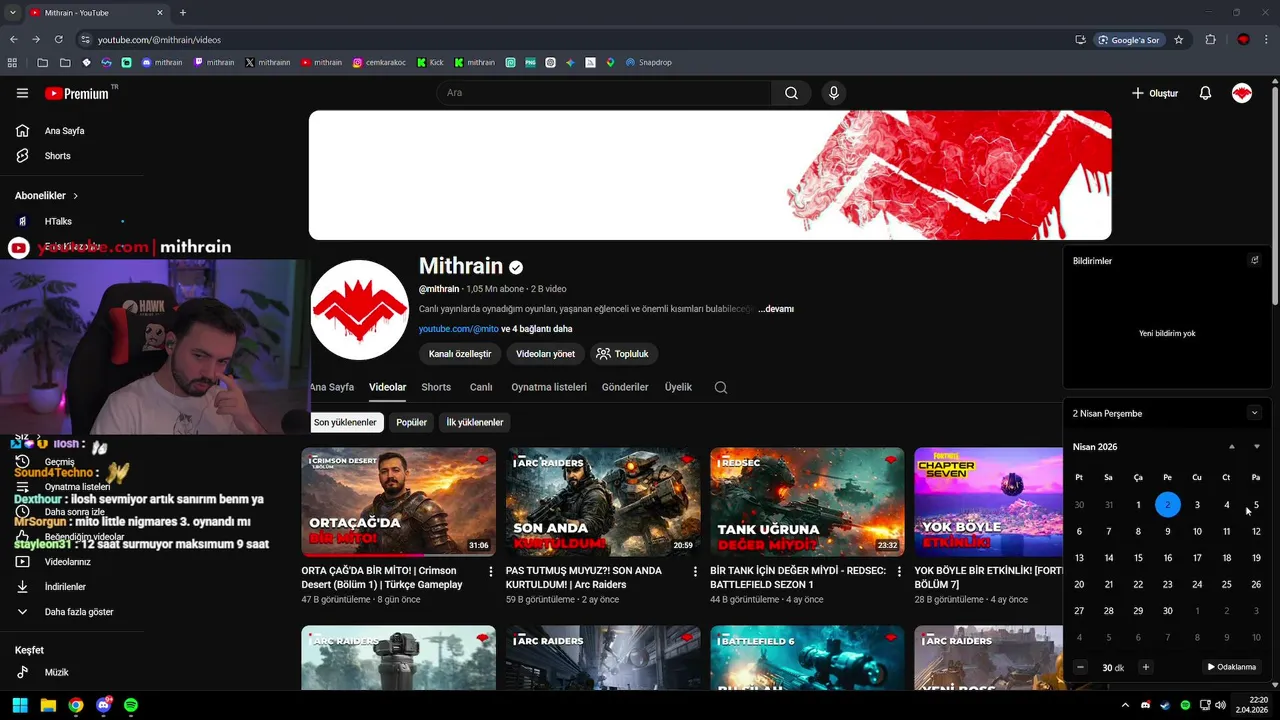The width and height of the screenshot is (1280, 720).
Task: Open options for Crimson Desert video
Action: click(490, 572)
